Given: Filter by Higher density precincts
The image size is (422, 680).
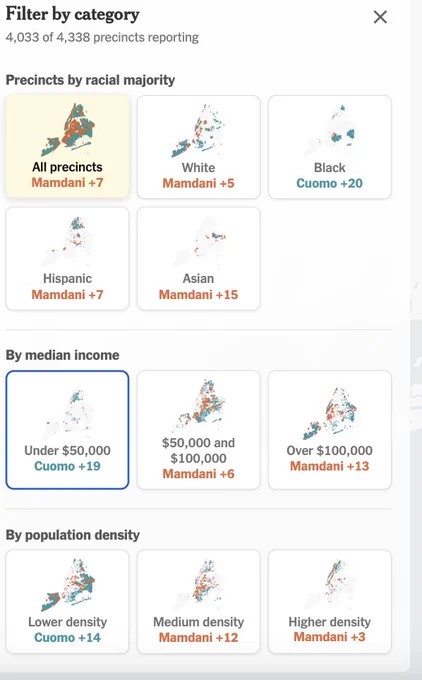Looking at the screenshot, I should point(330,602).
